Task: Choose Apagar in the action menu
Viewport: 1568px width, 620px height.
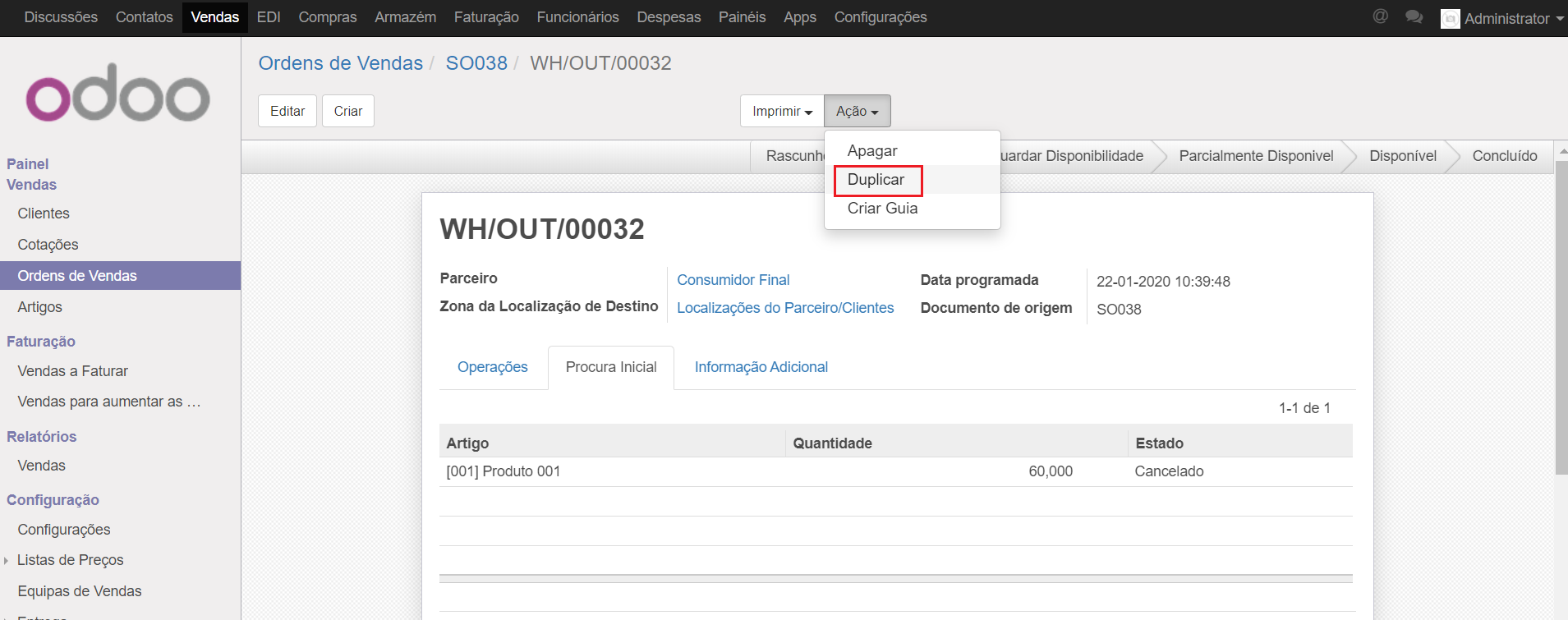Action: pos(872,151)
